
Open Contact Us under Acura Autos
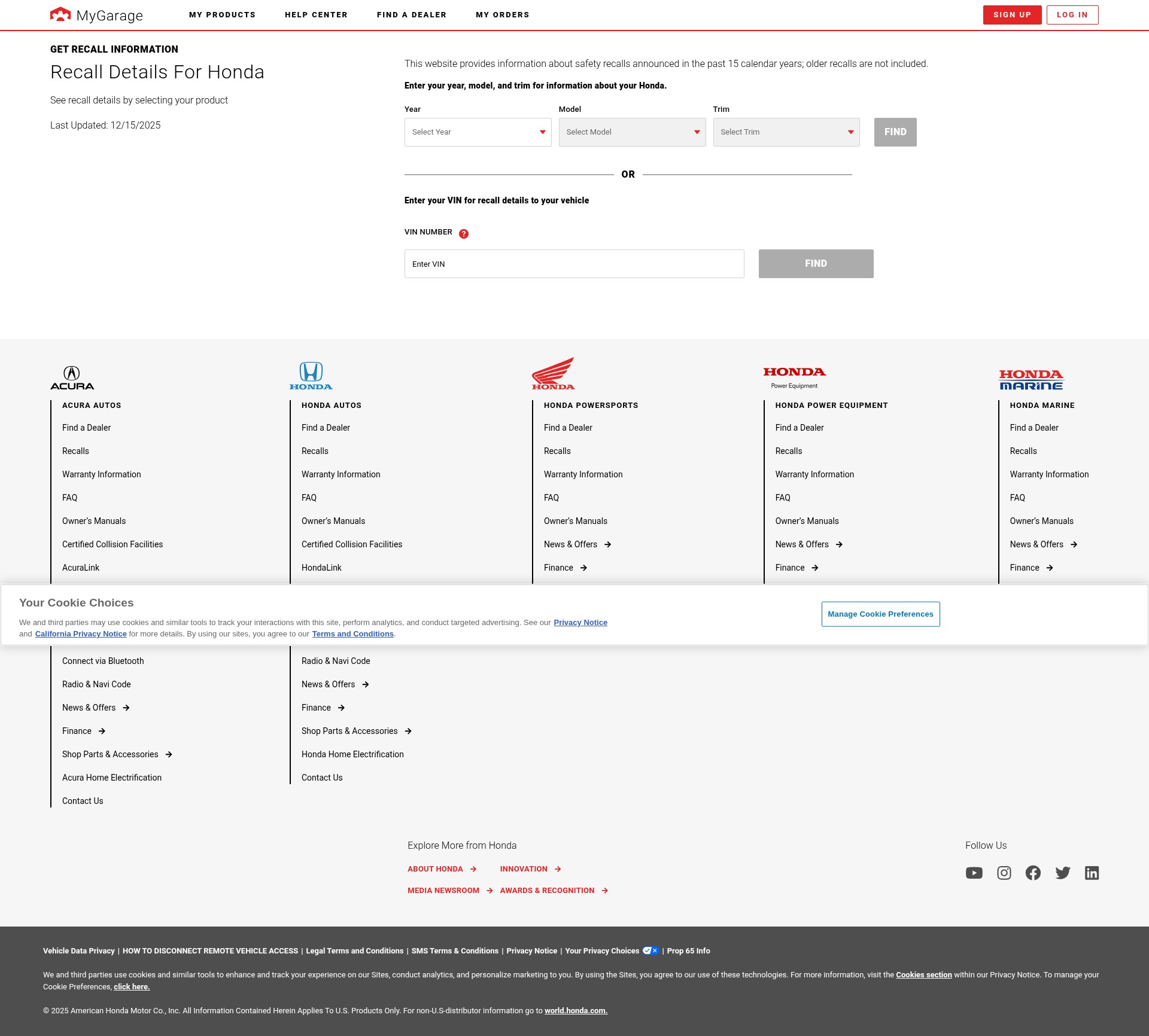pyautogui.click(x=83, y=801)
